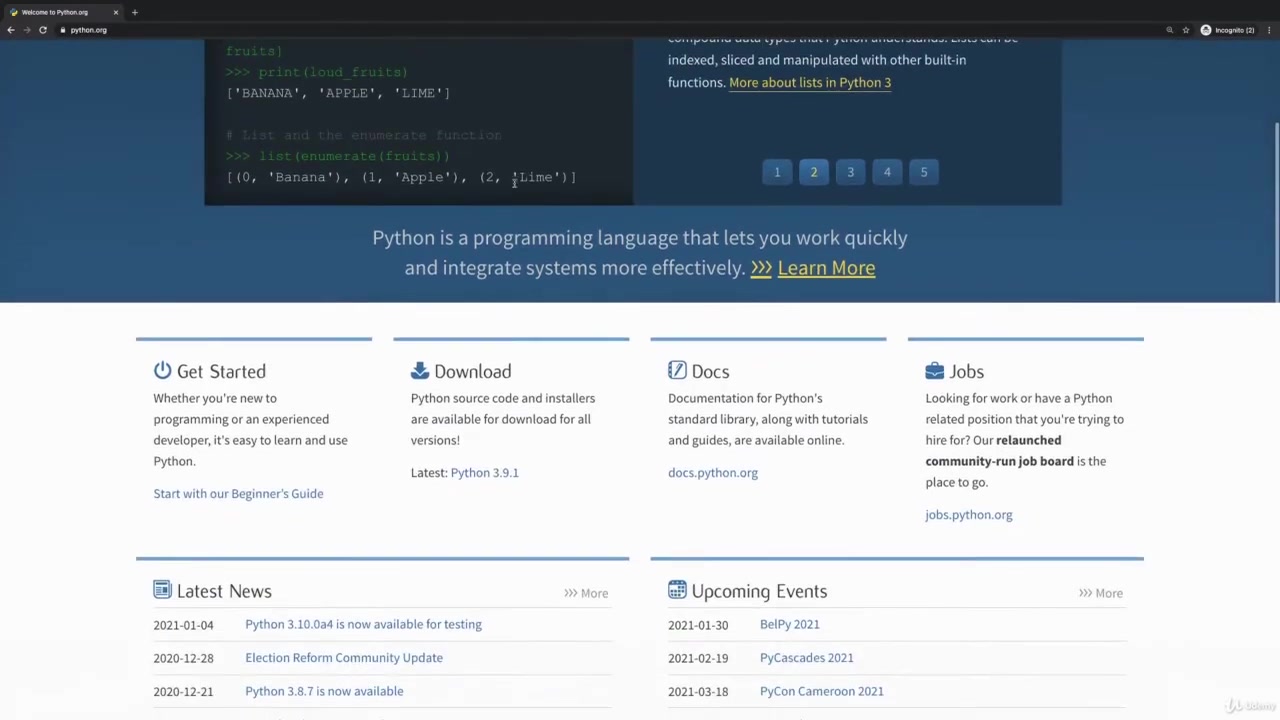Open the Python 3.9.1 latest download link
1280x720 pixels.
(x=484, y=473)
